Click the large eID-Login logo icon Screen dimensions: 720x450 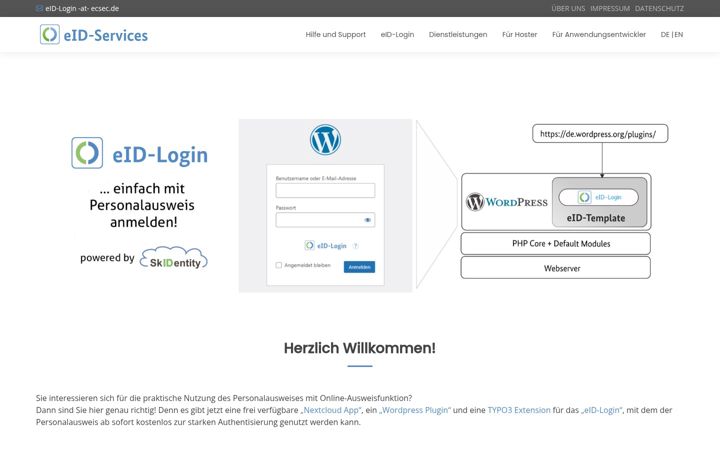(x=87, y=153)
